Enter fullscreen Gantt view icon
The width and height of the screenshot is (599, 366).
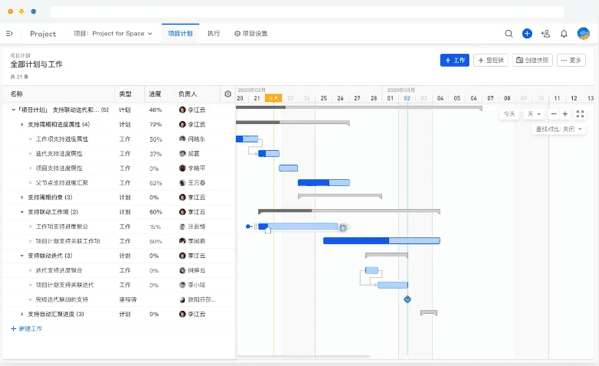(x=580, y=114)
